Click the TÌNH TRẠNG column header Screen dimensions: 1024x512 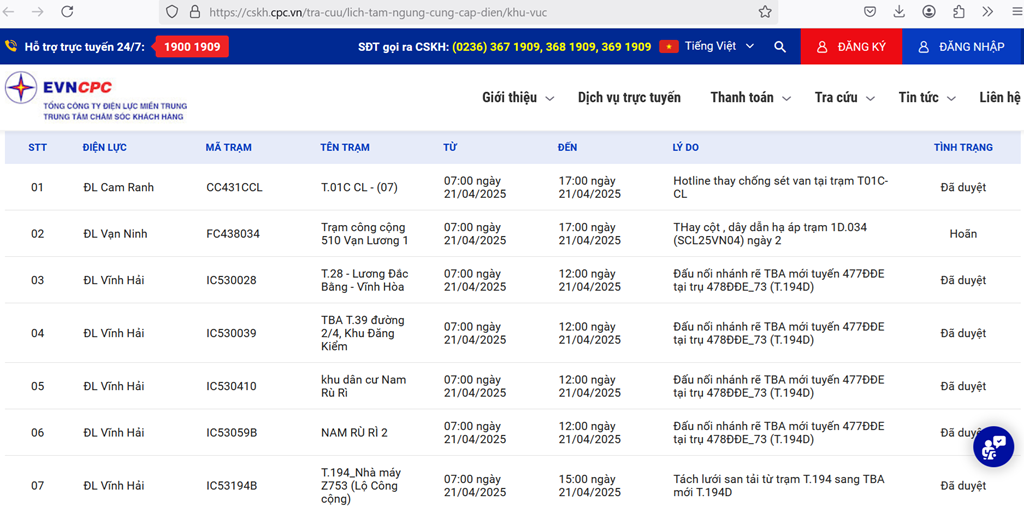[x=962, y=147]
